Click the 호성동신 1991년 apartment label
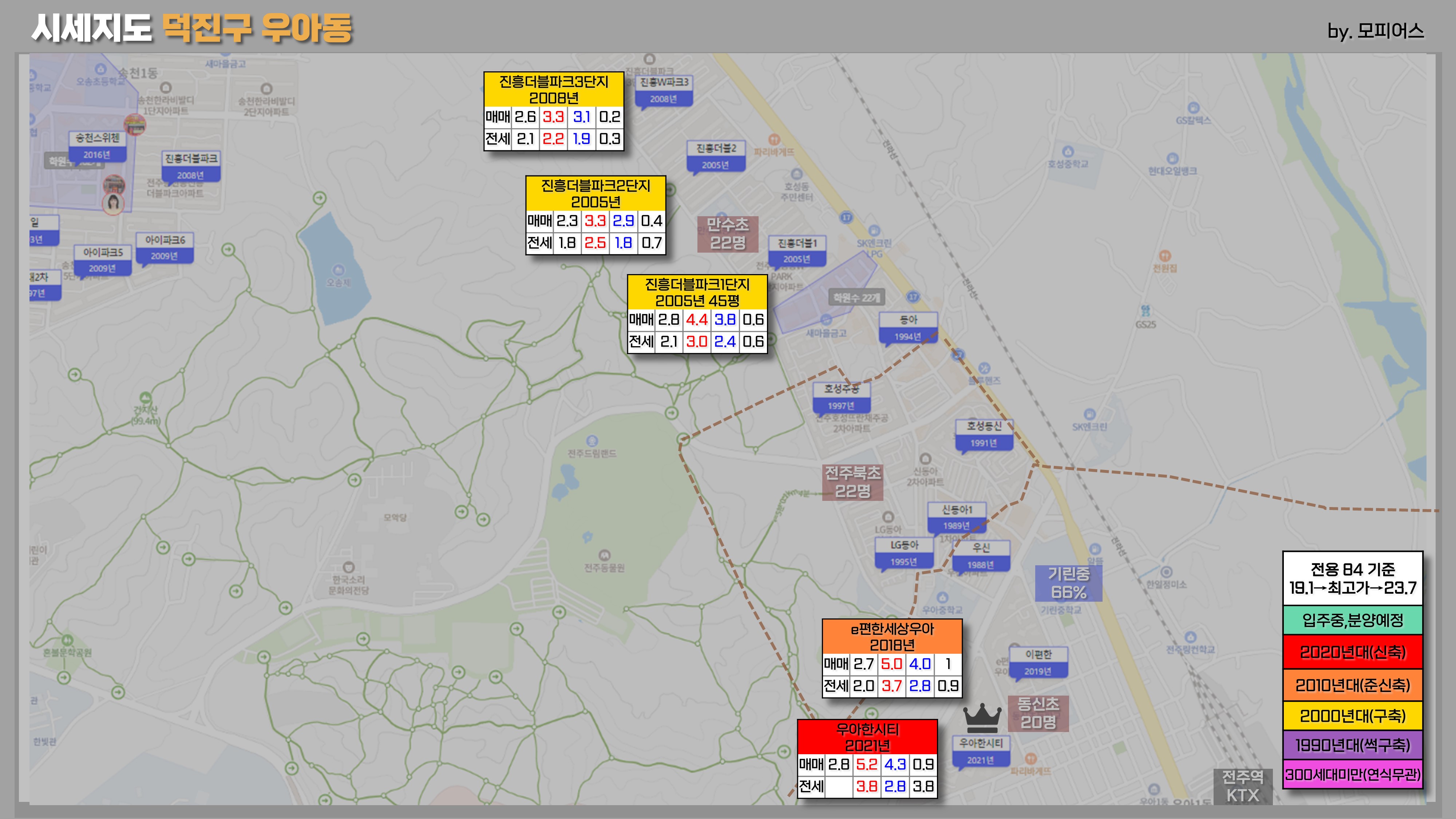This screenshot has width=1456, height=819. (984, 434)
